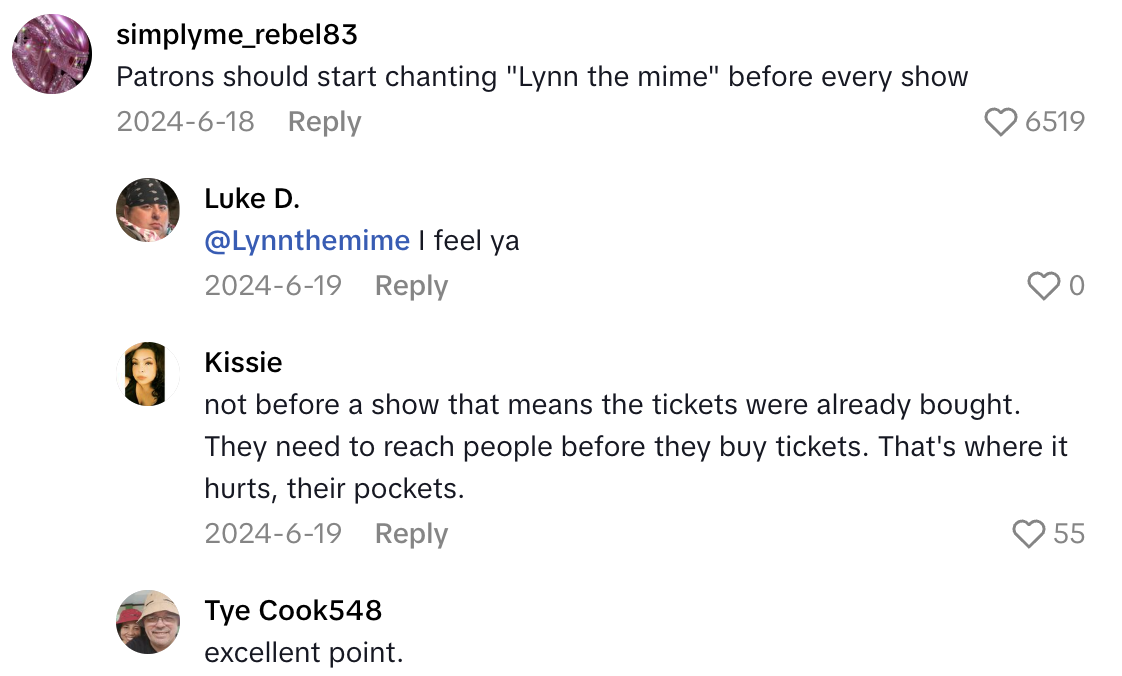Select the Kissie username
This screenshot has height=676, width=1122.
click(x=243, y=362)
